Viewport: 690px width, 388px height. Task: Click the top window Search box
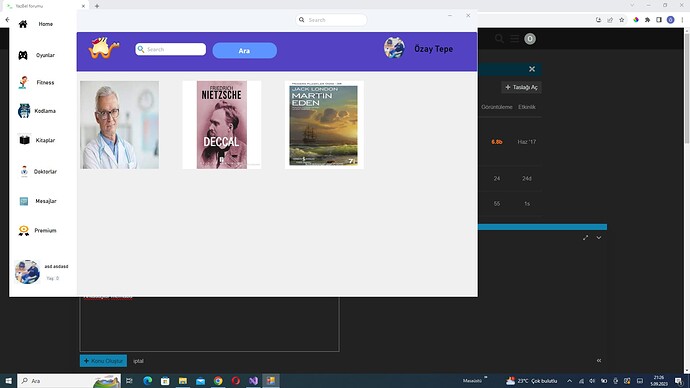click(331, 20)
